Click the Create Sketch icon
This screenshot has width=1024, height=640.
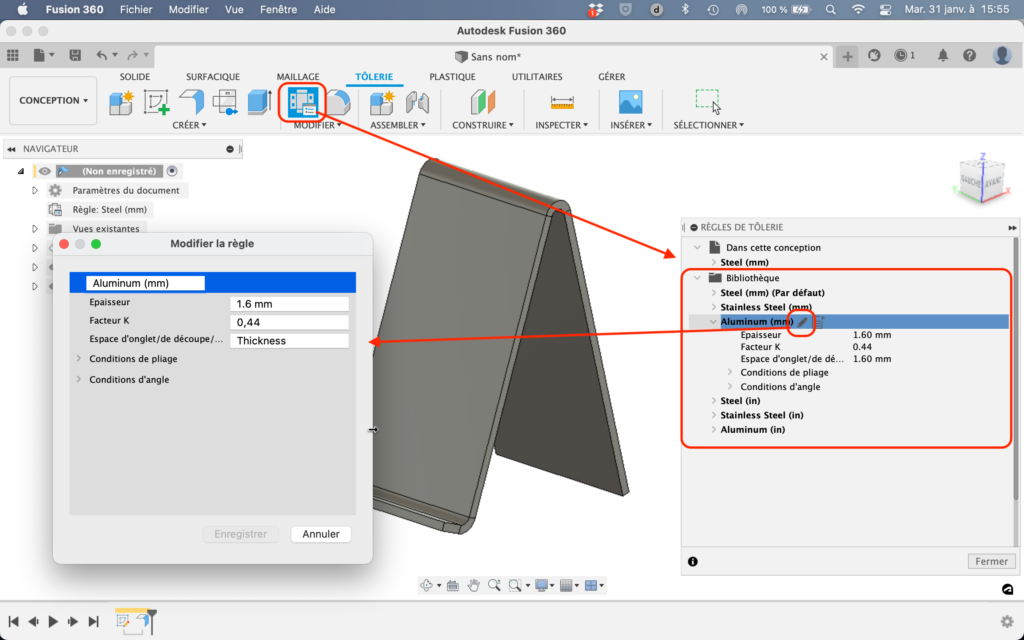pyautogui.click(x=156, y=103)
